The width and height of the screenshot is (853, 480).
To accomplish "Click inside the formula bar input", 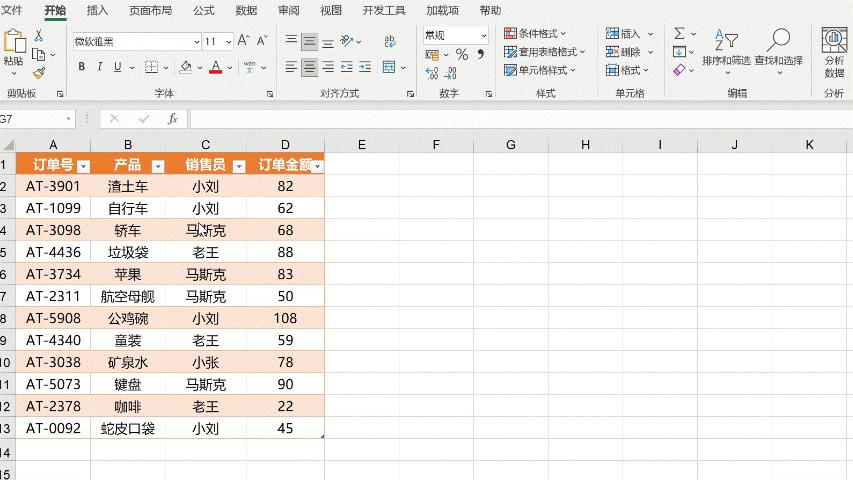I will [521, 119].
